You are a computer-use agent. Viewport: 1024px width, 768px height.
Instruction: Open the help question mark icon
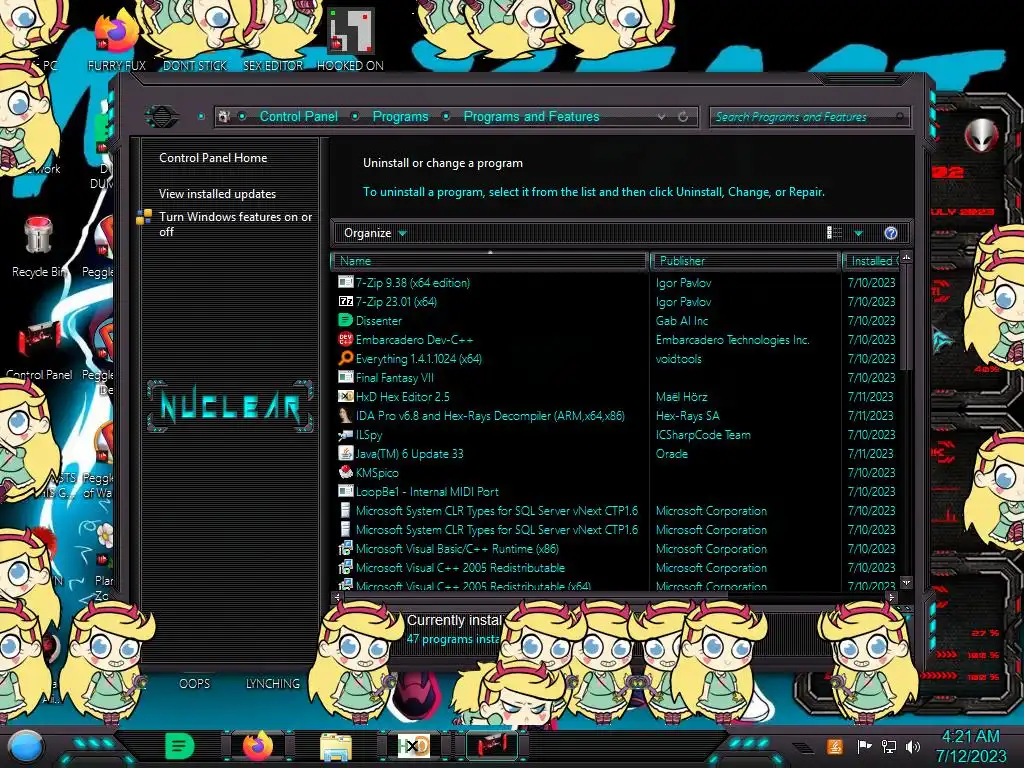tap(891, 233)
